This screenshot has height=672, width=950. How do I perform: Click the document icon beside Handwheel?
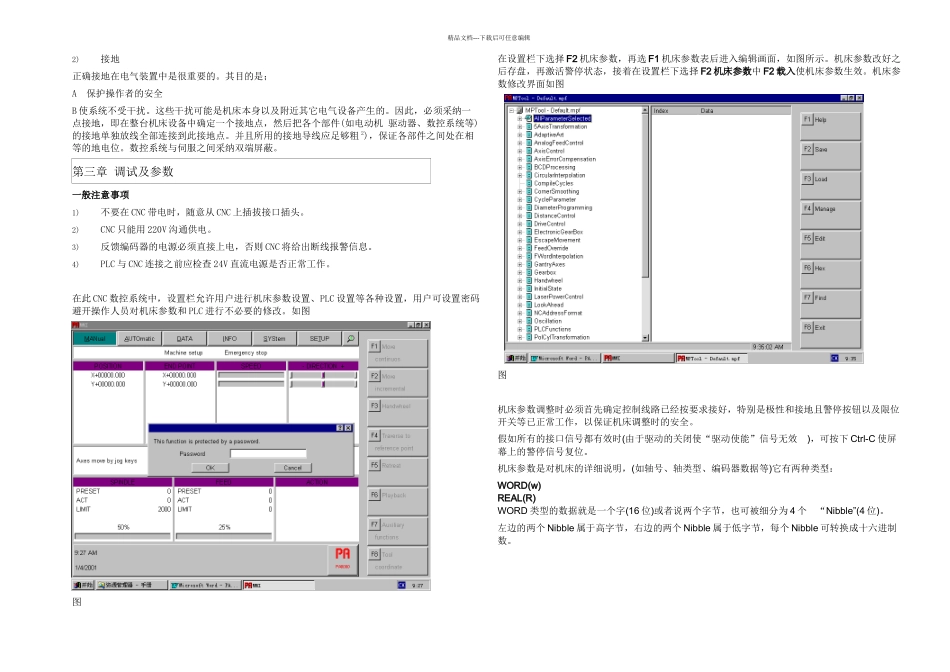529,281
